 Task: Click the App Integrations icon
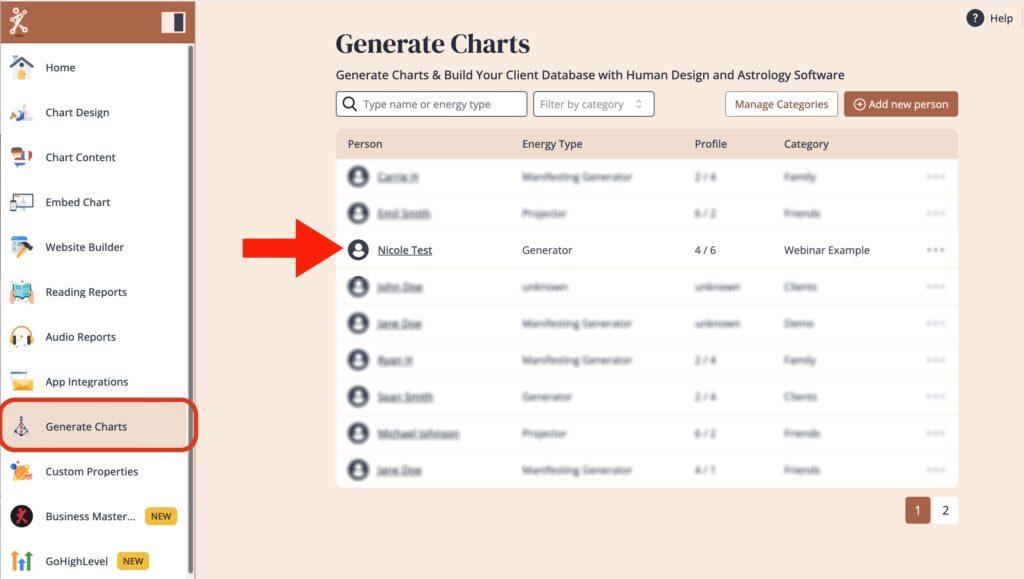(x=21, y=382)
